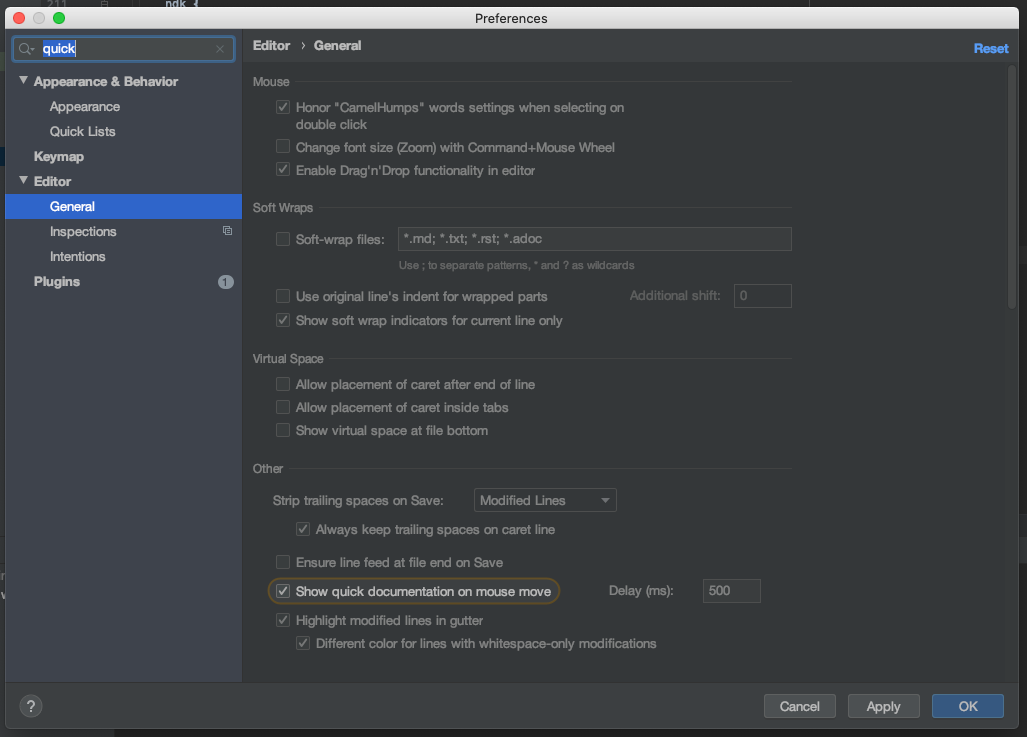
Task: Click the Virtual Space section heading
Action: pyautogui.click(x=288, y=359)
